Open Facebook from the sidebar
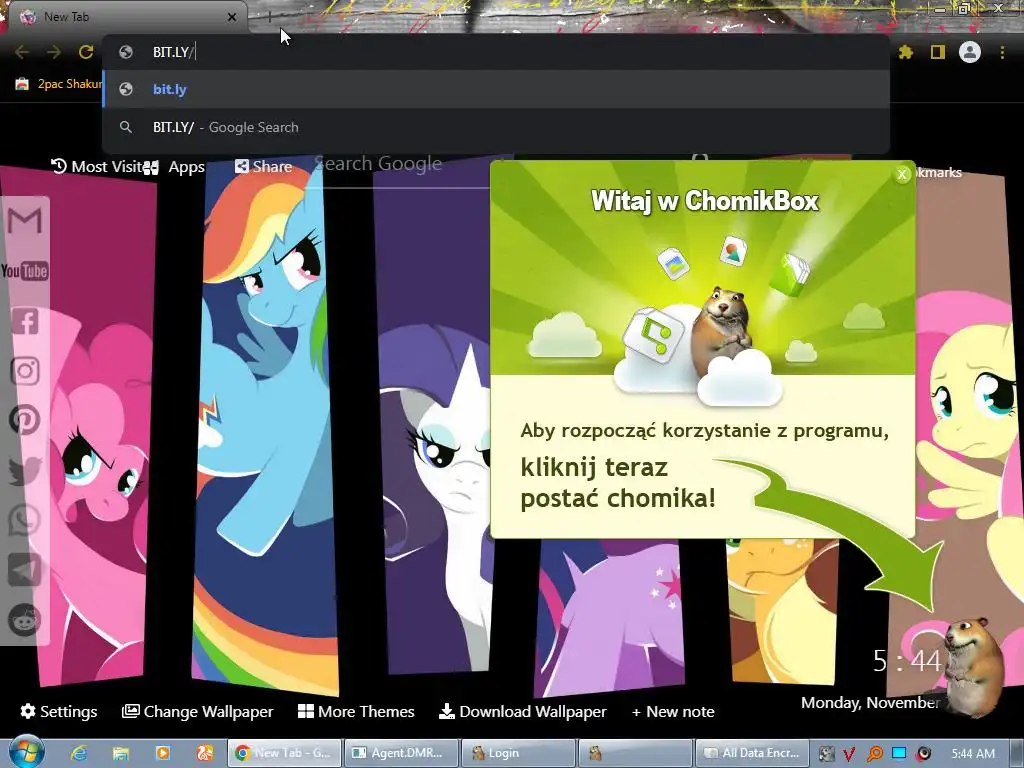1024x768 pixels. coord(25,321)
